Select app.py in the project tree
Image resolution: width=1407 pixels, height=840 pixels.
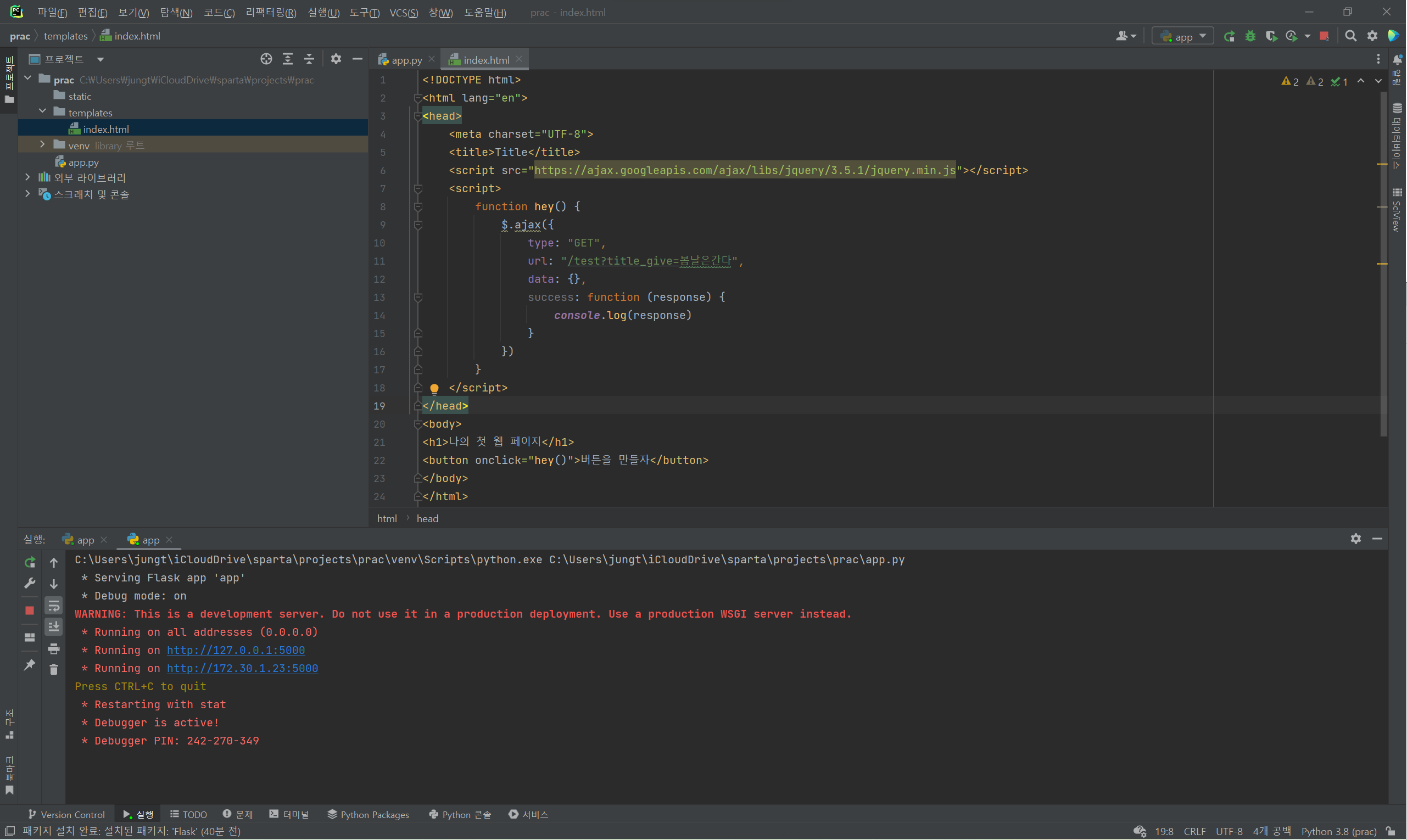(x=83, y=163)
